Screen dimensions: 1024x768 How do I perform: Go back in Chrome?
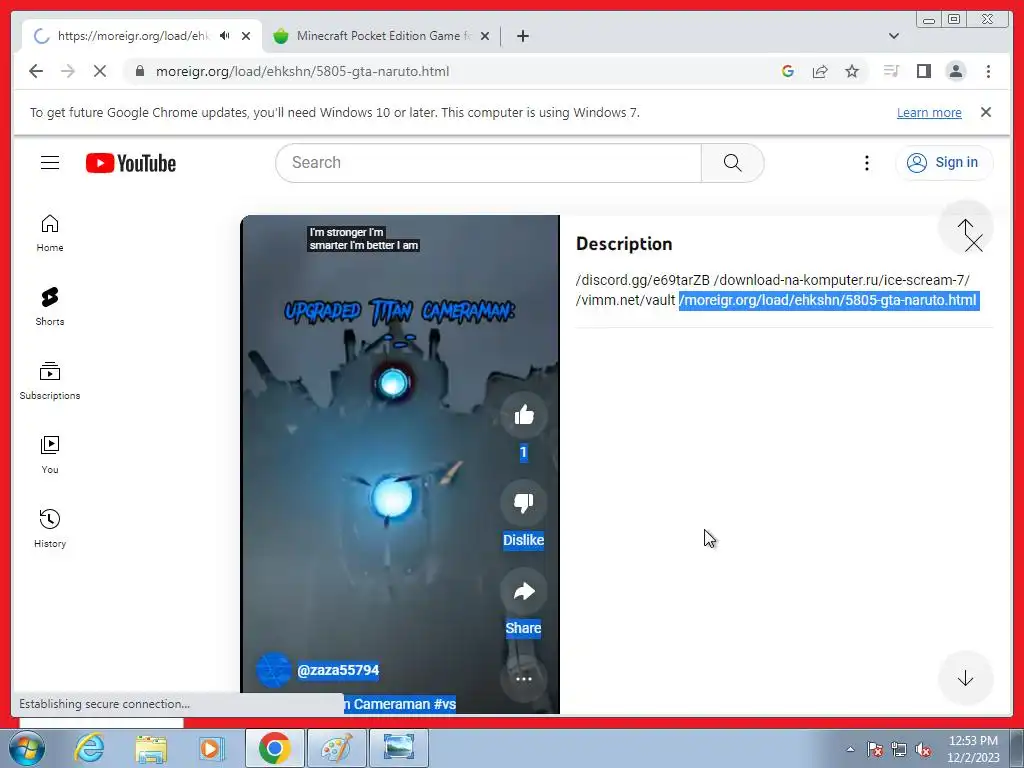pos(36,71)
